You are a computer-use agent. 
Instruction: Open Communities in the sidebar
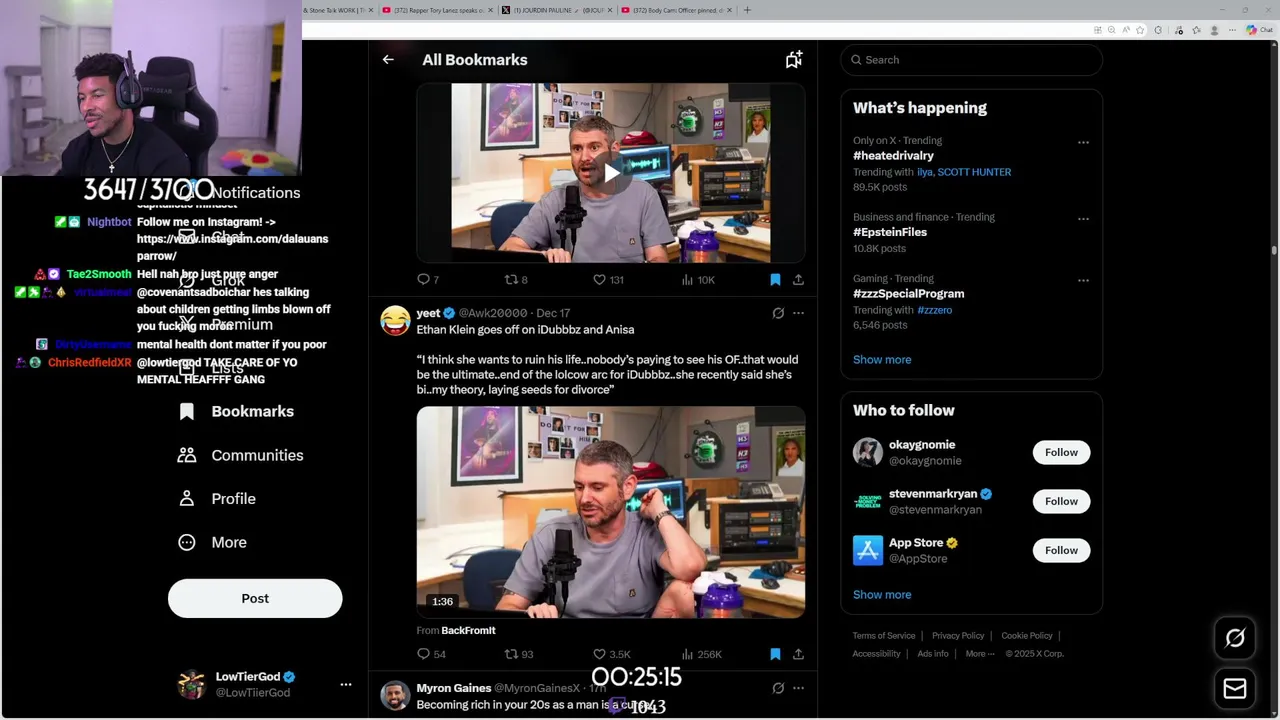click(240, 455)
